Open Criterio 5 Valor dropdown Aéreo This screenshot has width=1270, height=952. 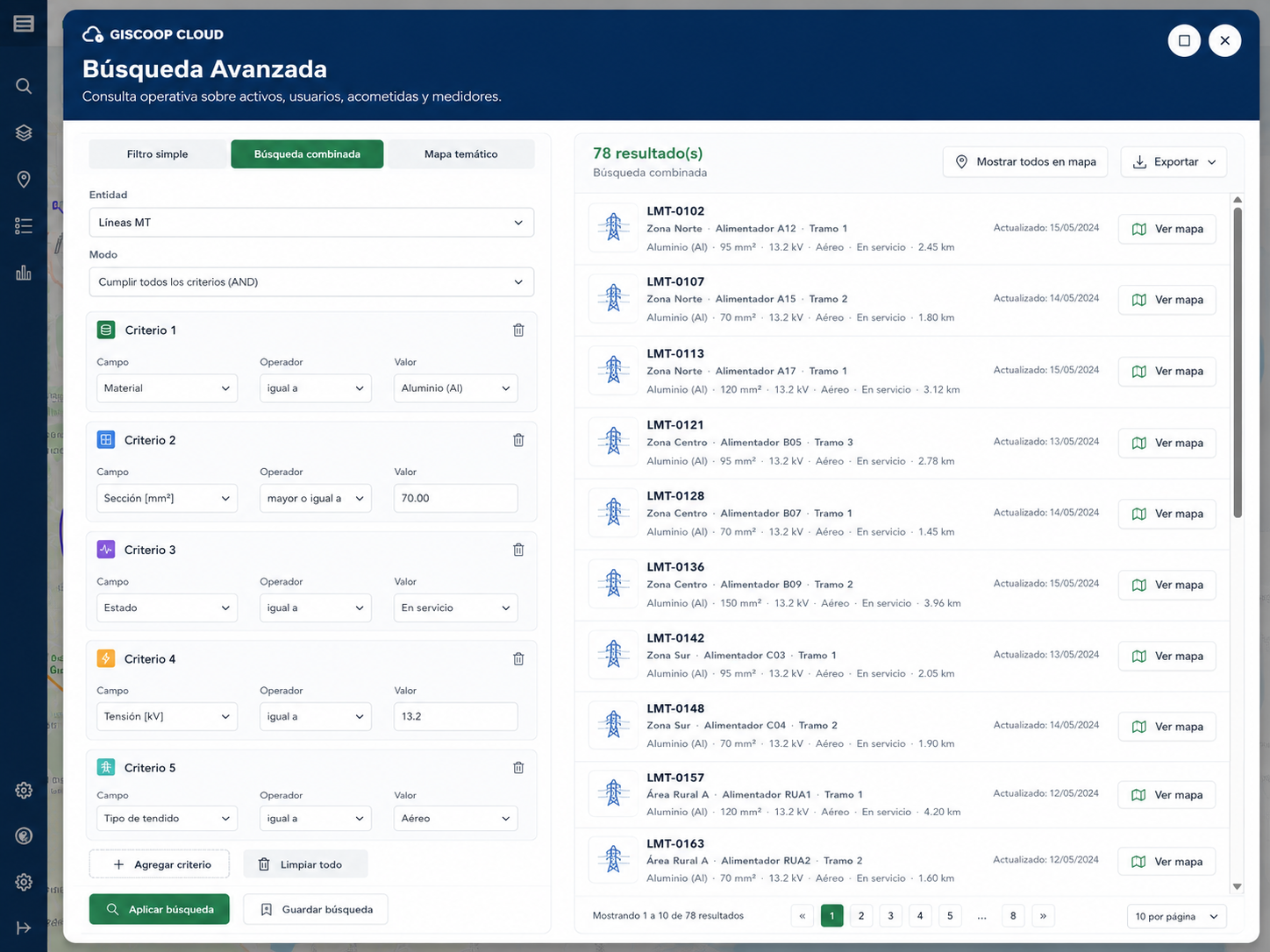(456, 819)
